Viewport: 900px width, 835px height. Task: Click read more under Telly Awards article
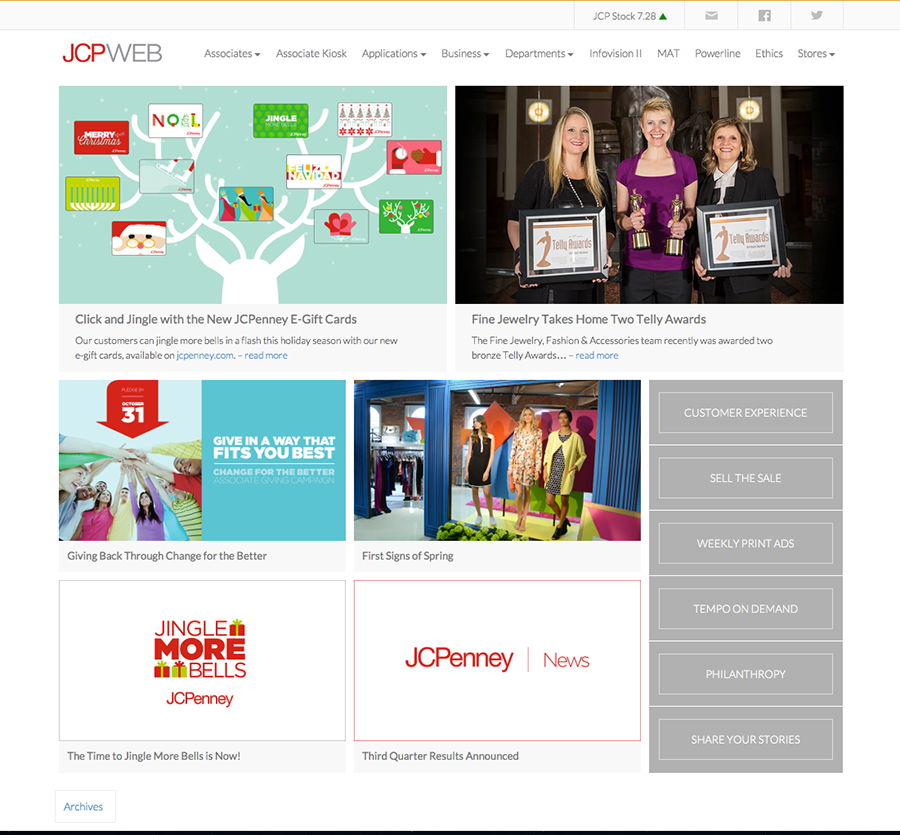tap(597, 355)
